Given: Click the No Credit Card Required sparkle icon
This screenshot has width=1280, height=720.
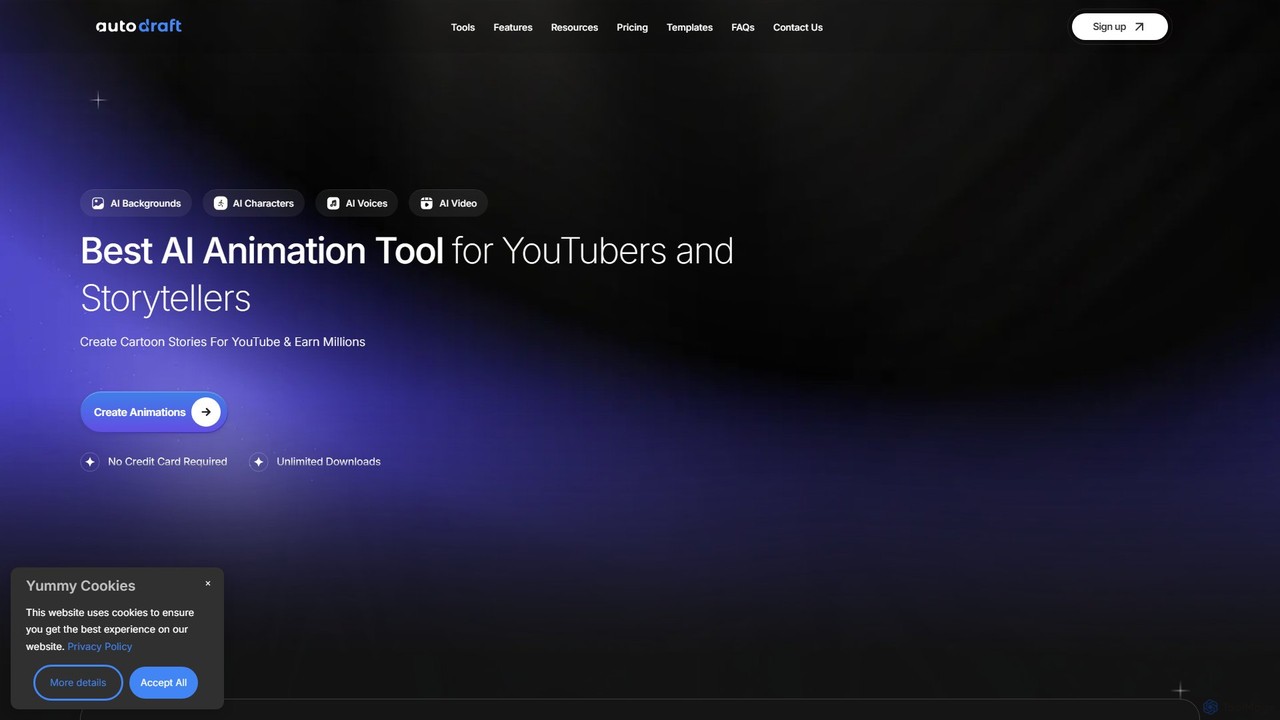Looking at the screenshot, I should tap(90, 462).
